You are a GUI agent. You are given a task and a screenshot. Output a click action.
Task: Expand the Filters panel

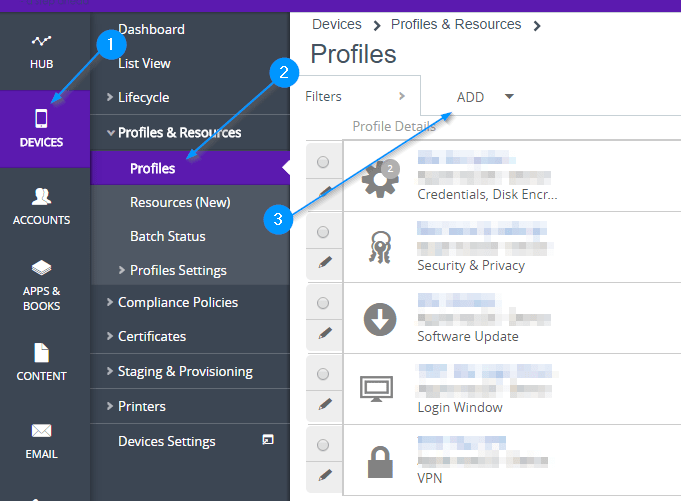[x=355, y=97]
